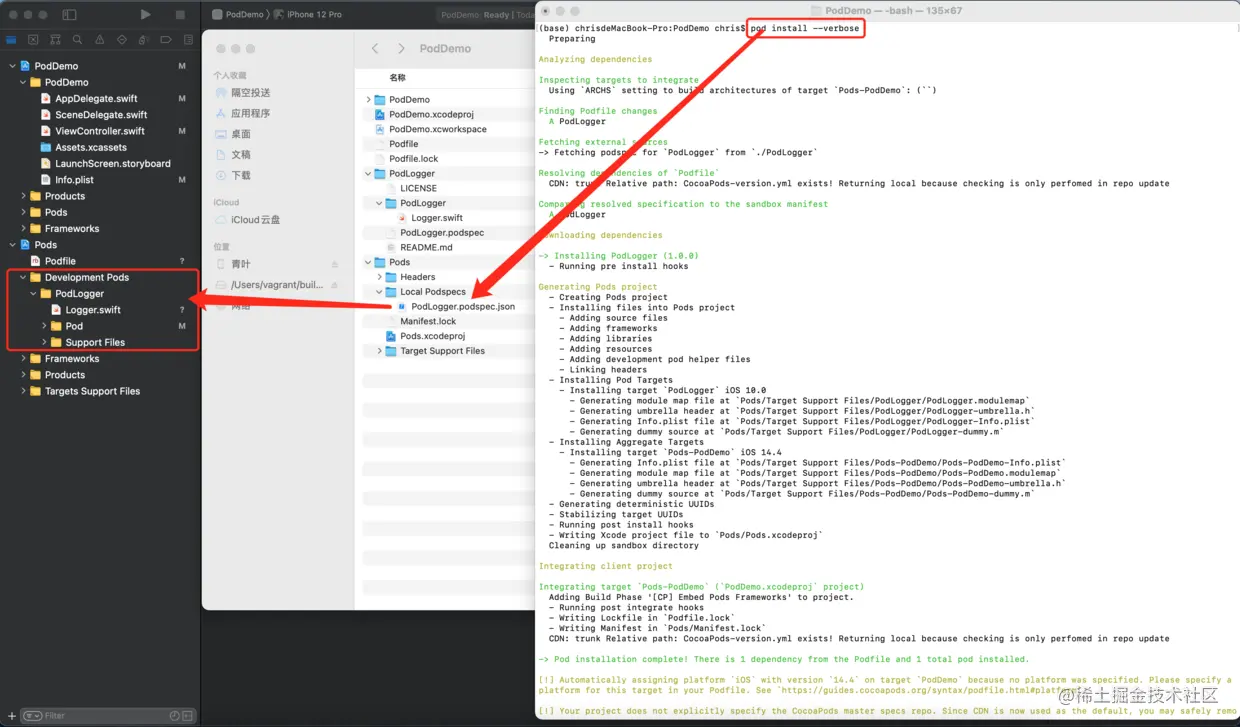
Task: Expand the Support Files folder
Action: 44,342
